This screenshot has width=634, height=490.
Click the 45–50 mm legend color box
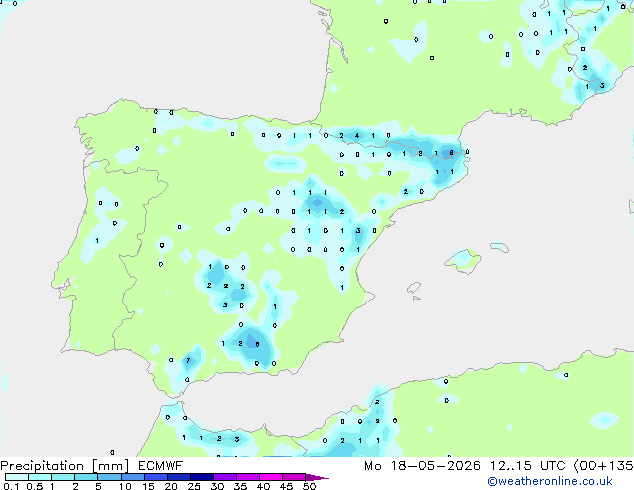(294, 477)
